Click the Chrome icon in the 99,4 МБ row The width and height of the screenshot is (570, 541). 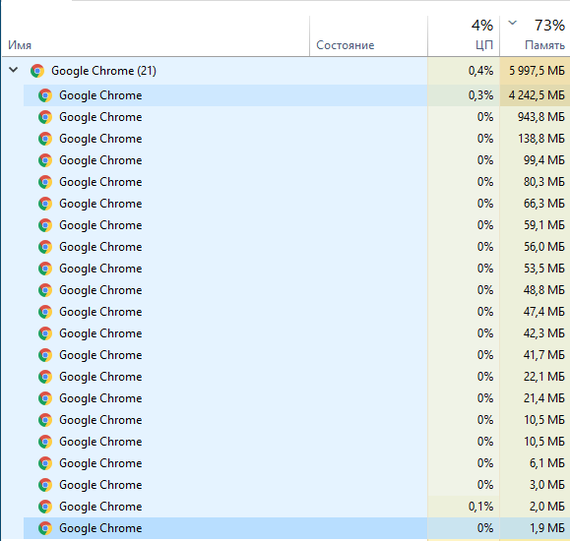coord(45,160)
